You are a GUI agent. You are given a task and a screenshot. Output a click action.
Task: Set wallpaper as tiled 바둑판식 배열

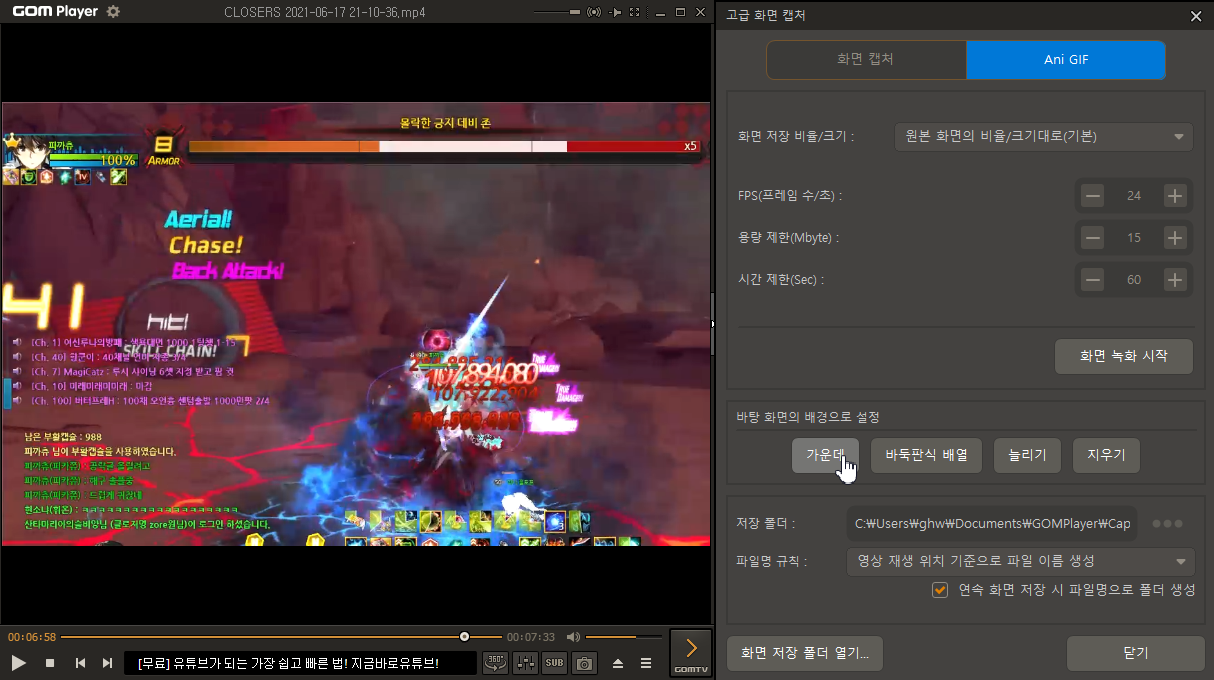(x=926, y=455)
